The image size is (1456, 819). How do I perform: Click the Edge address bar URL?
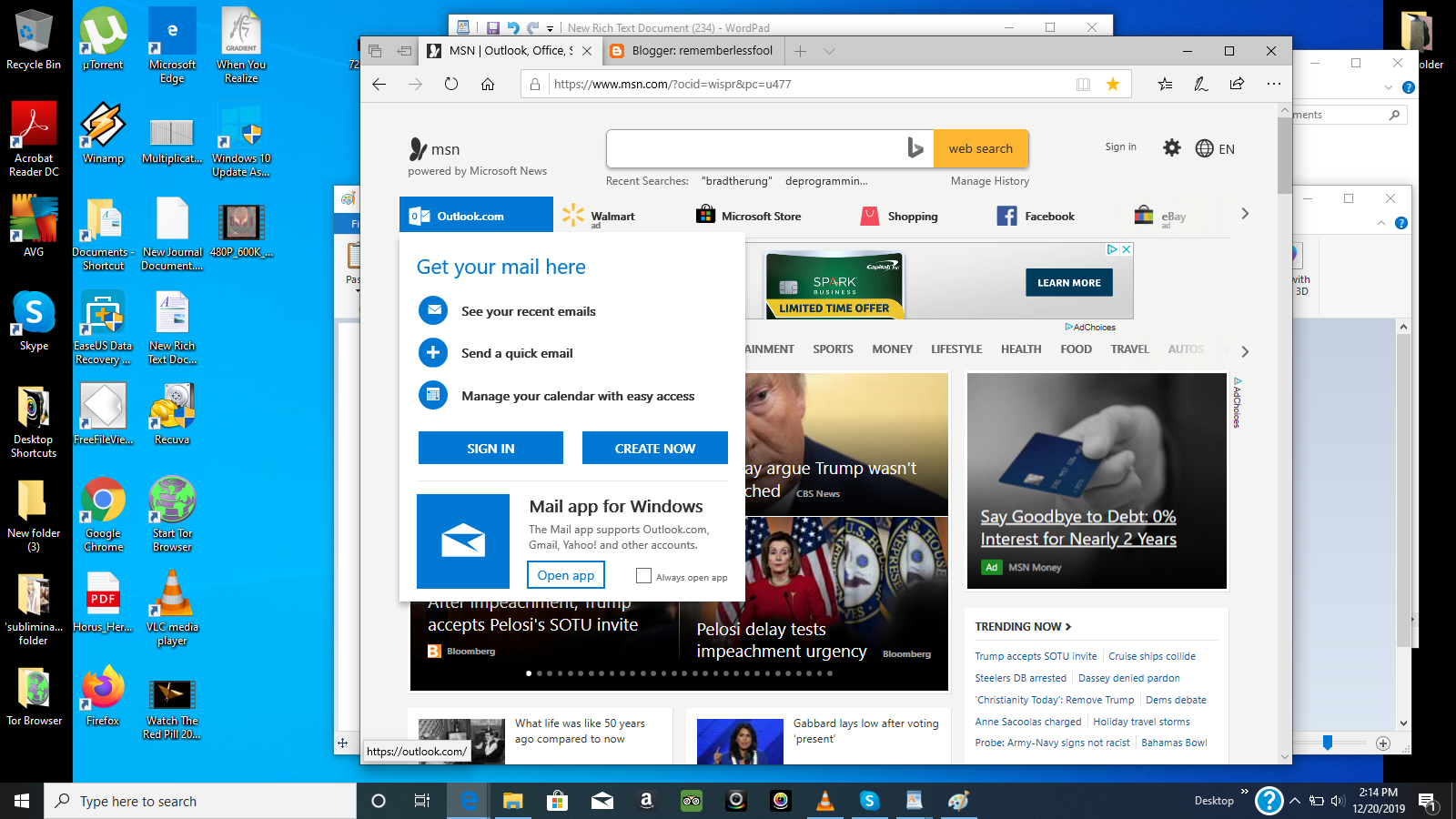(x=672, y=84)
